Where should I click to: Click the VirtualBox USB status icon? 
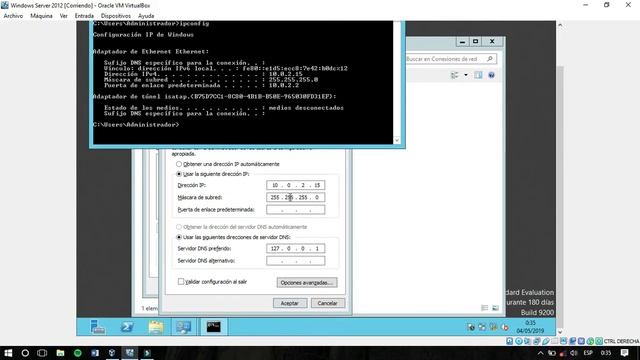(x=546, y=341)
